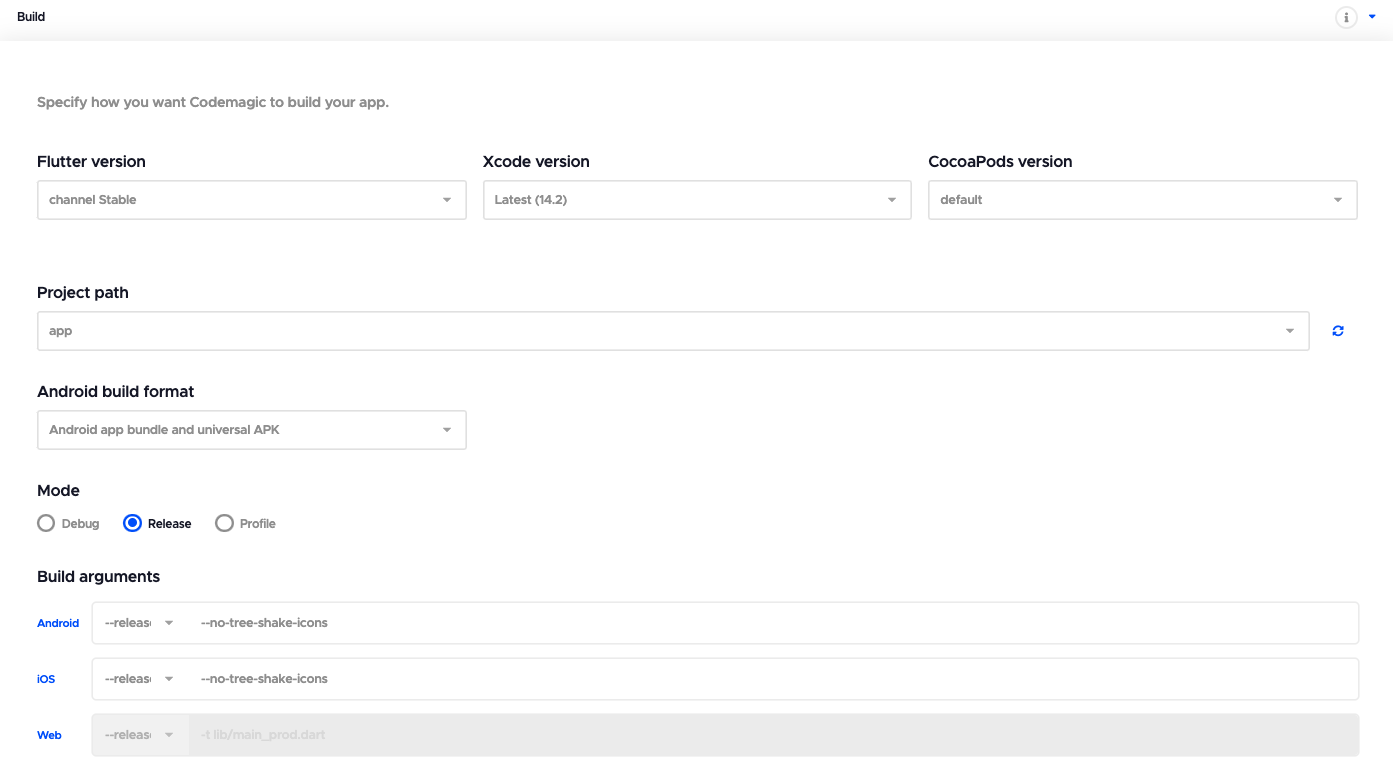The width and height of the screenshot is (1393, 782).
Task: Click the Android link label
Action: (58, 623)
